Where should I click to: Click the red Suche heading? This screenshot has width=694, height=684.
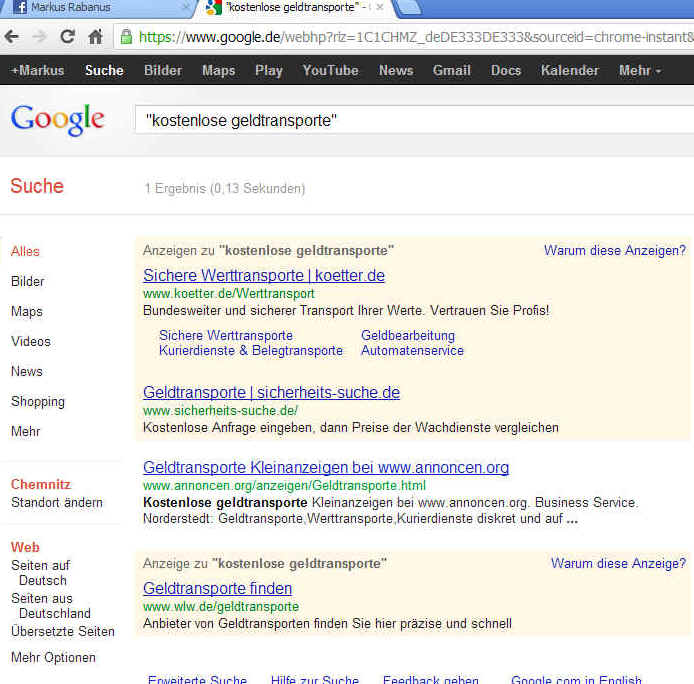tap(37, 186)
